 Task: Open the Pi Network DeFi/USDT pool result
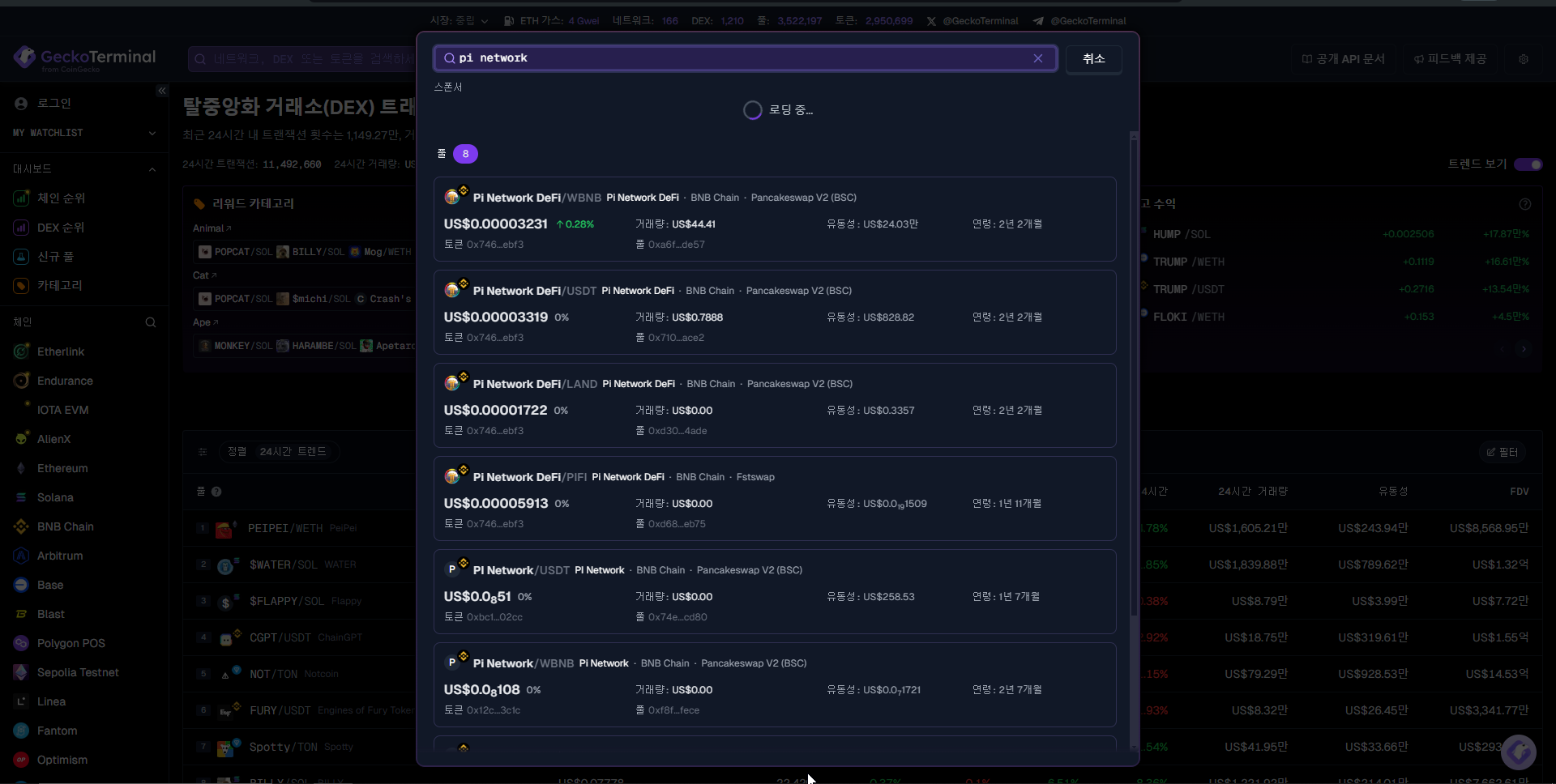(775, 313)
